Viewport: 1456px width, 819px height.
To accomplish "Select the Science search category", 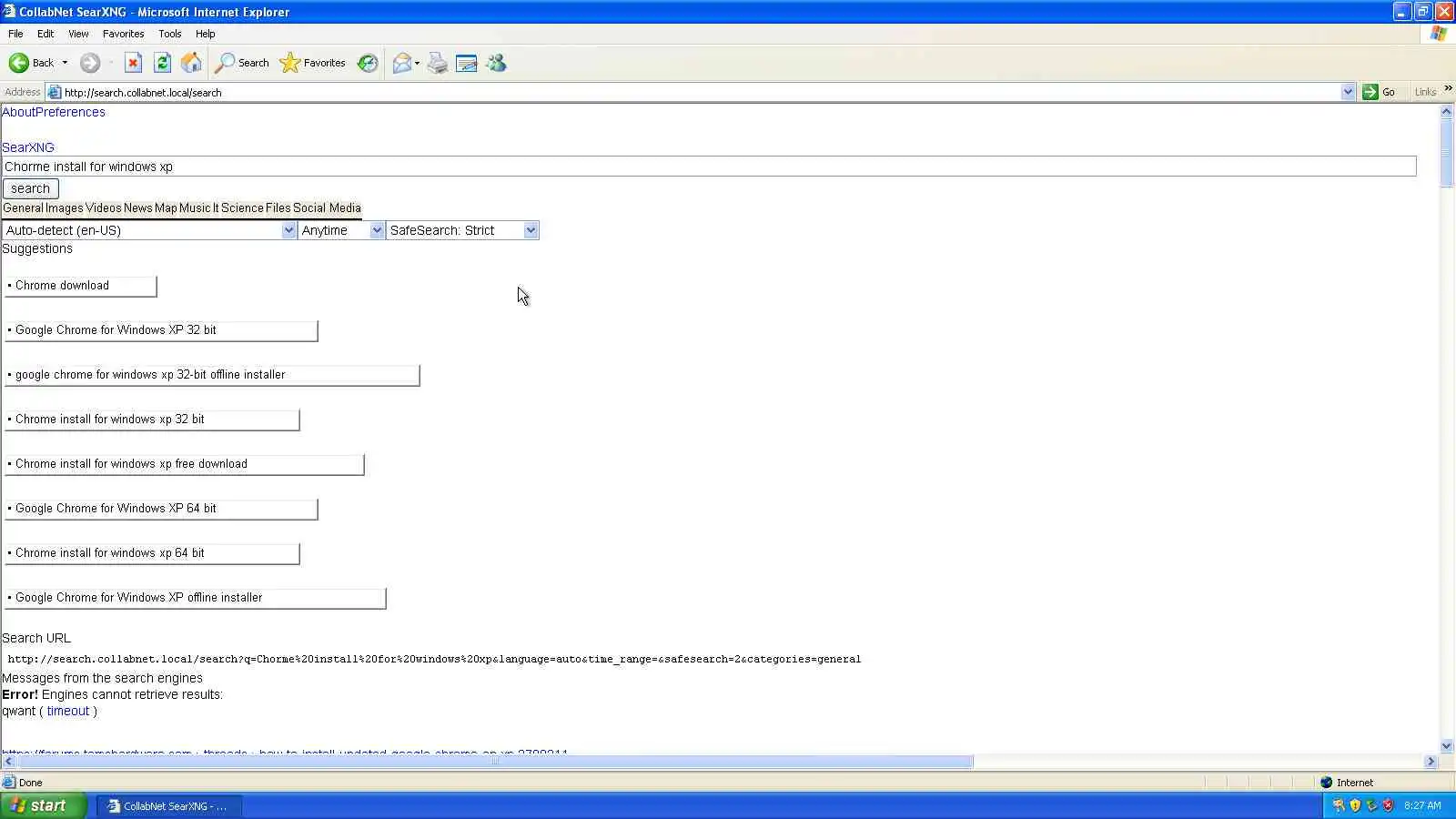I will point(242,207).
